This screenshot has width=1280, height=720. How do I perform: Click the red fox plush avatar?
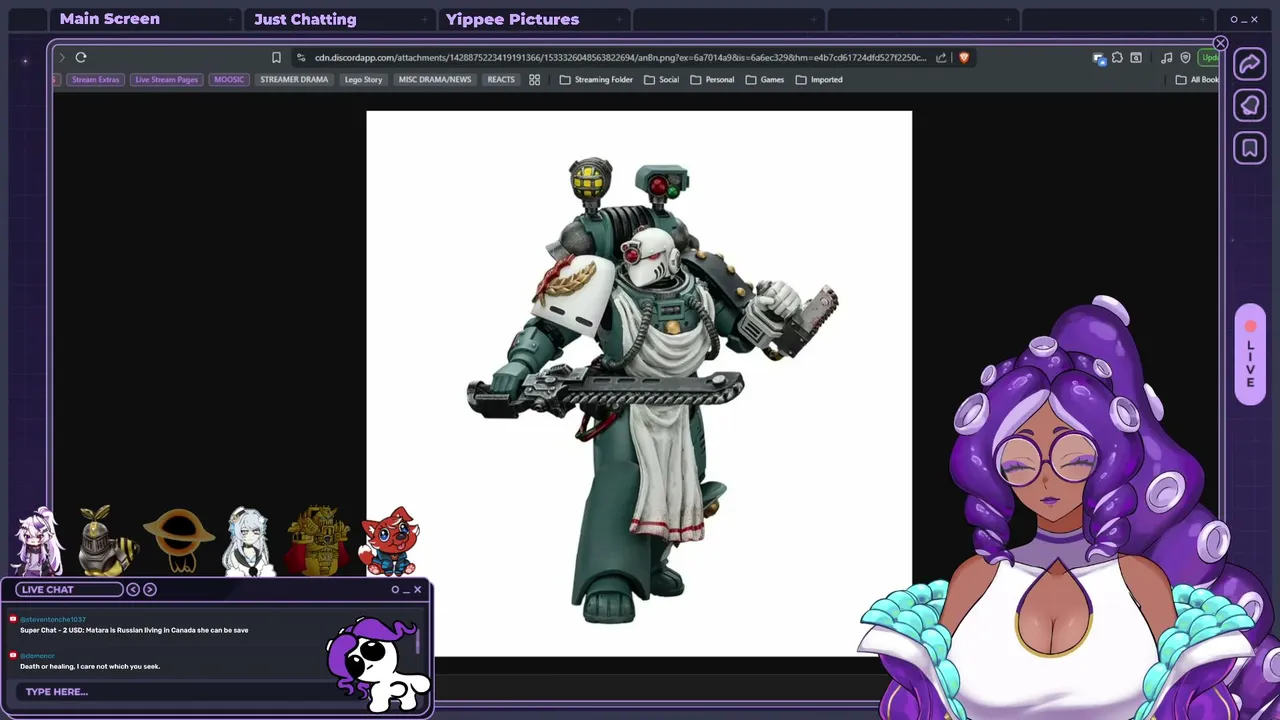pos(389,541)
